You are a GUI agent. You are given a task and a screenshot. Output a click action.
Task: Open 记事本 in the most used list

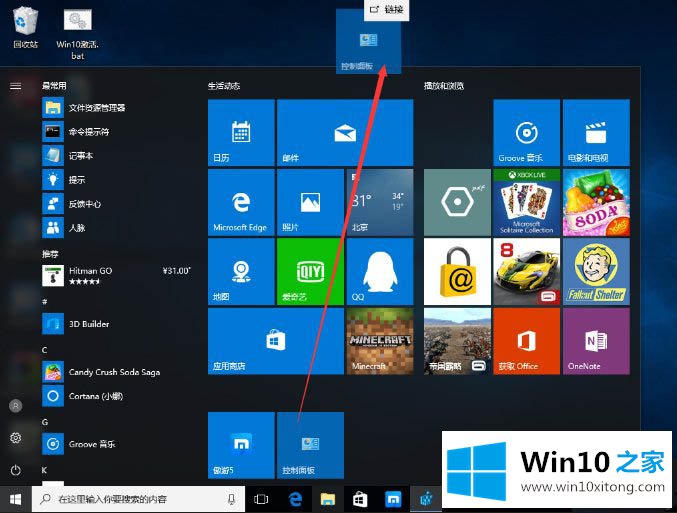117,155
